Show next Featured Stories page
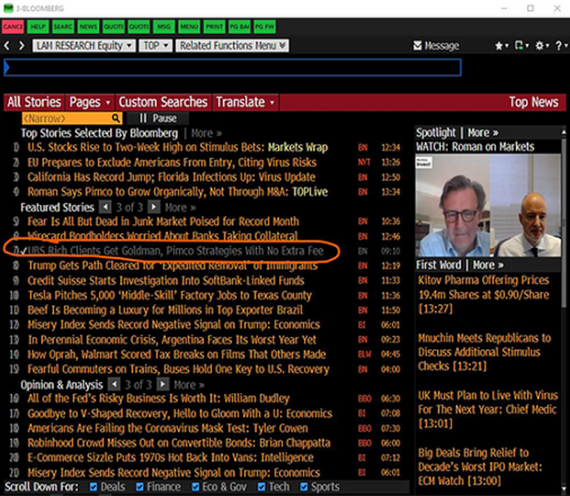 coord(153,207)
